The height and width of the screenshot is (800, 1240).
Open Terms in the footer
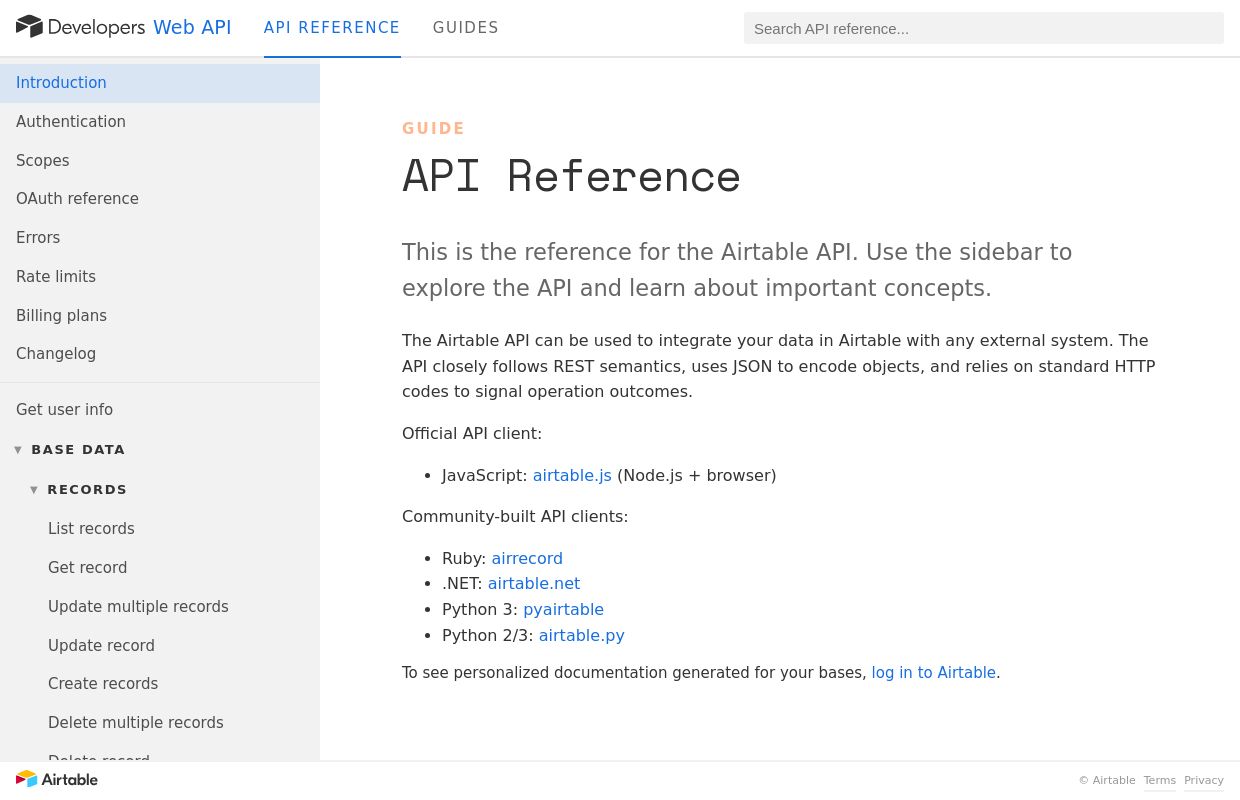click(x=1160, y=781)
